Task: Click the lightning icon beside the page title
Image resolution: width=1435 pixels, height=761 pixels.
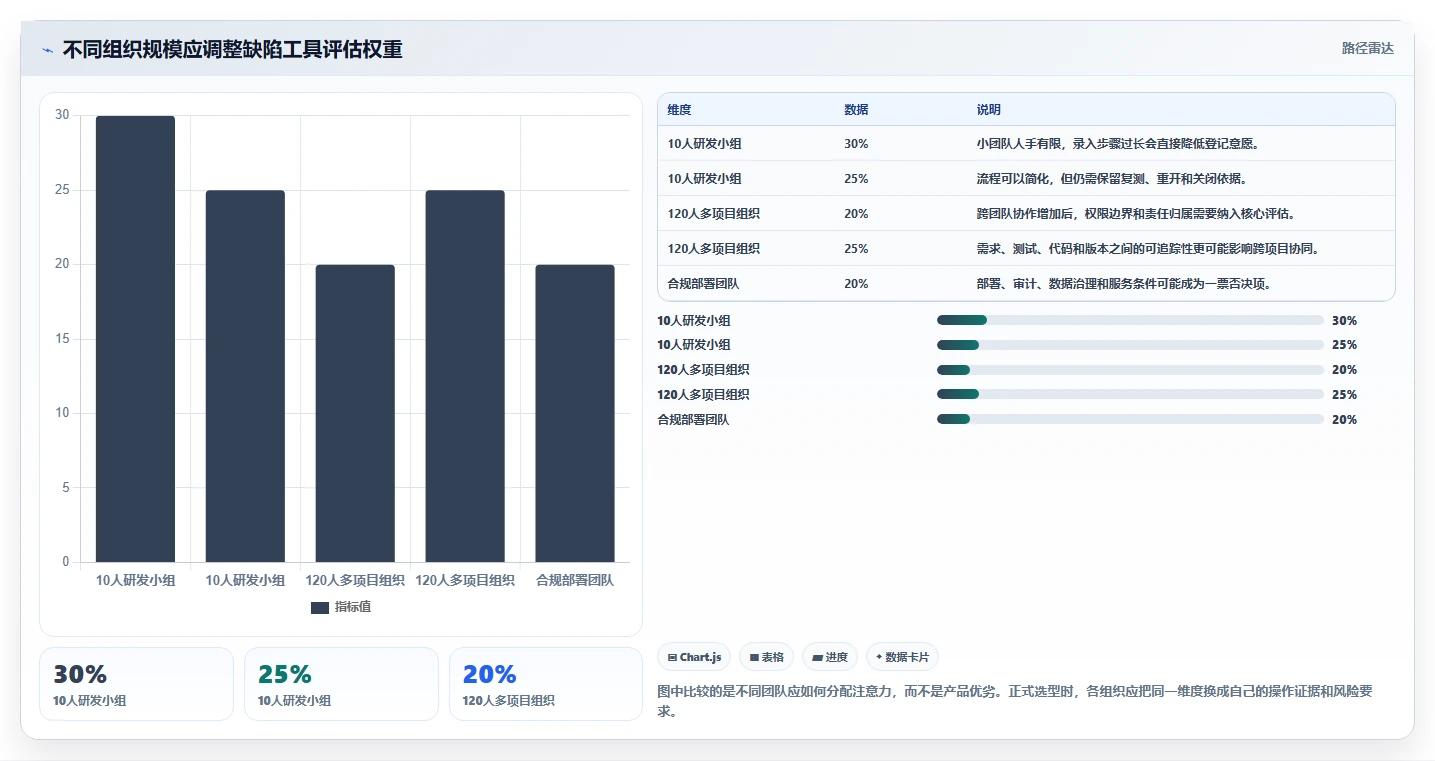Action: click(x=47, y=50)
